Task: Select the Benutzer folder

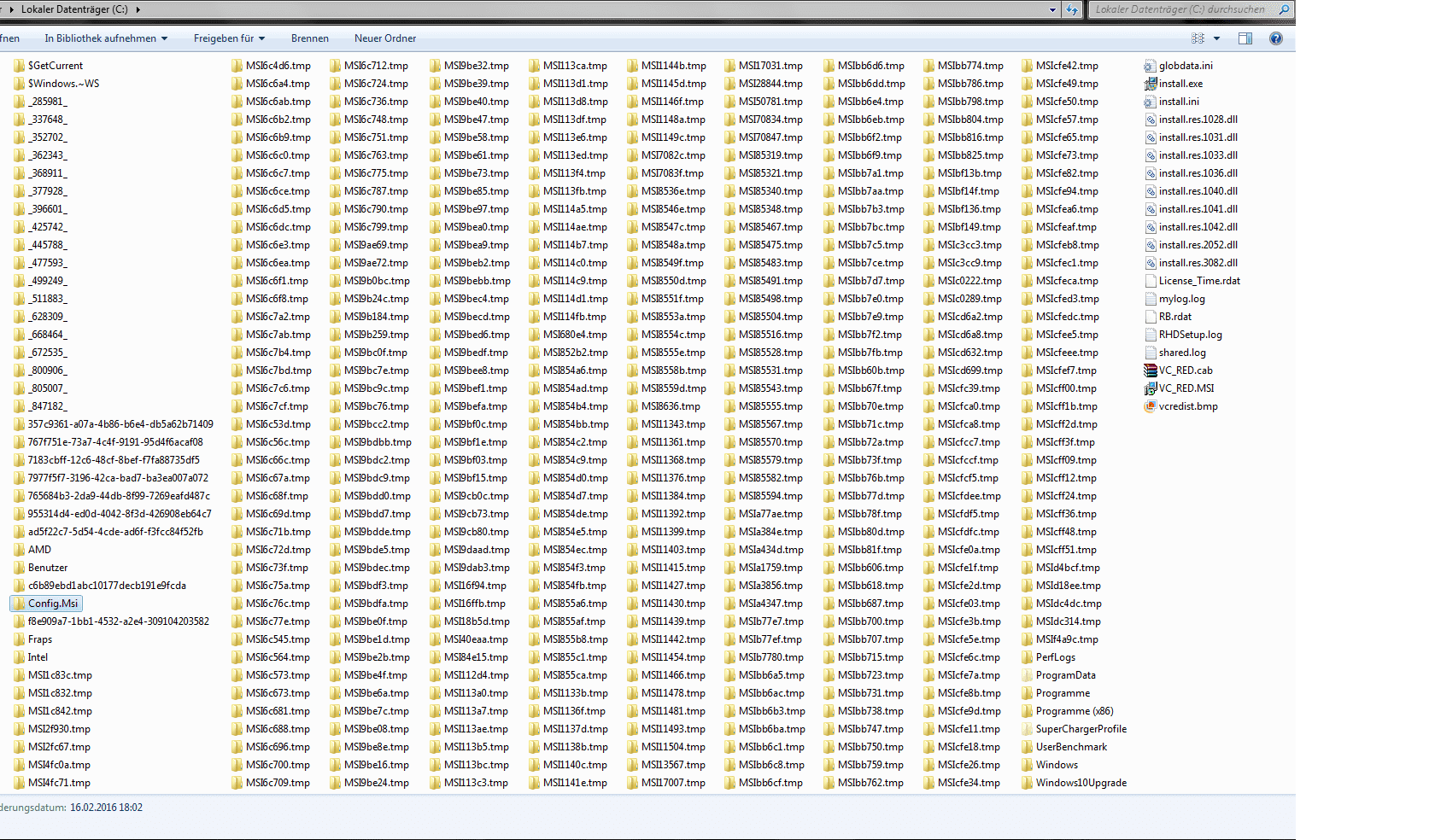Action: point(40,568)
